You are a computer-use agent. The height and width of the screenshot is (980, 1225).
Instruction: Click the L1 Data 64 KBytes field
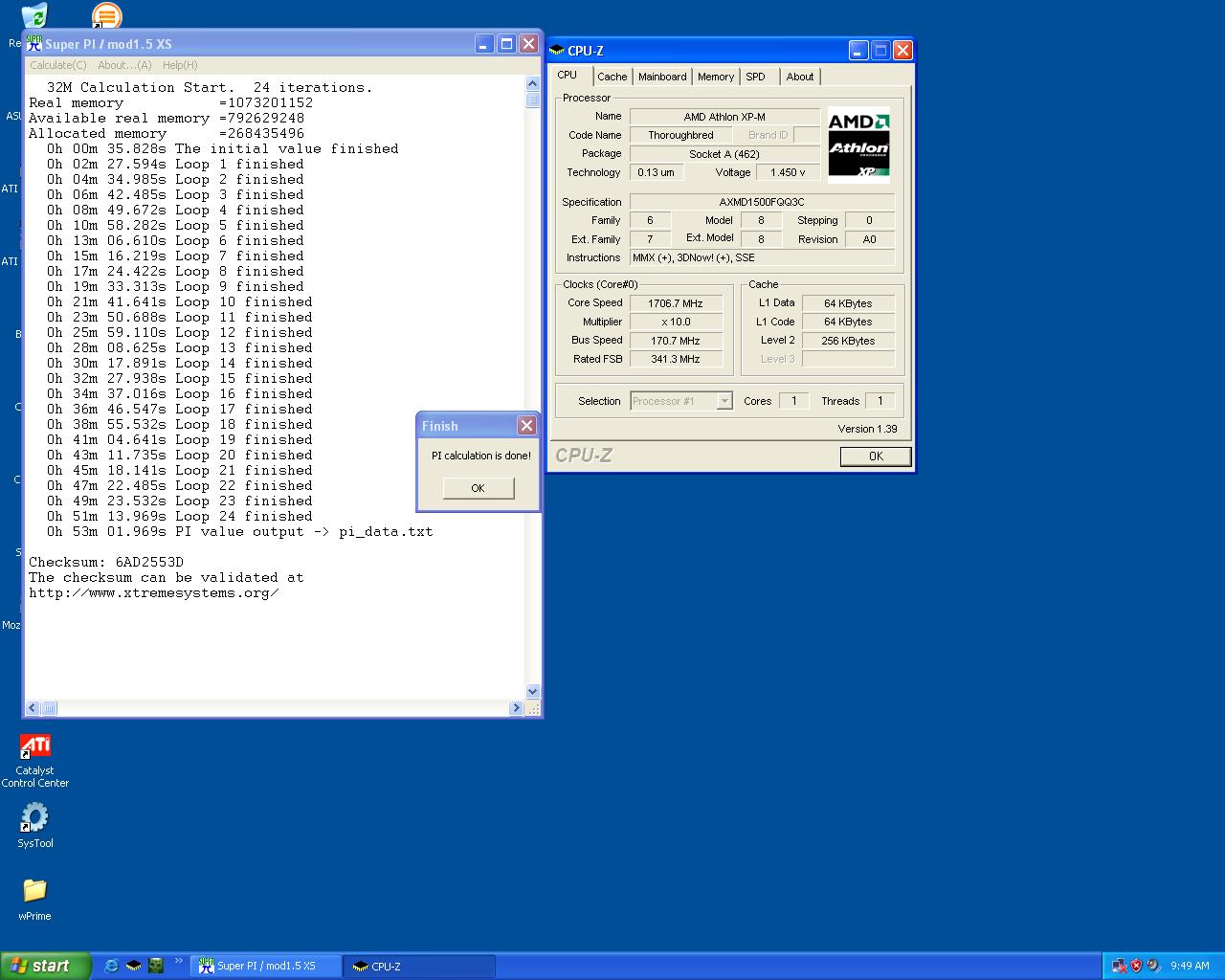click(848, 303)
